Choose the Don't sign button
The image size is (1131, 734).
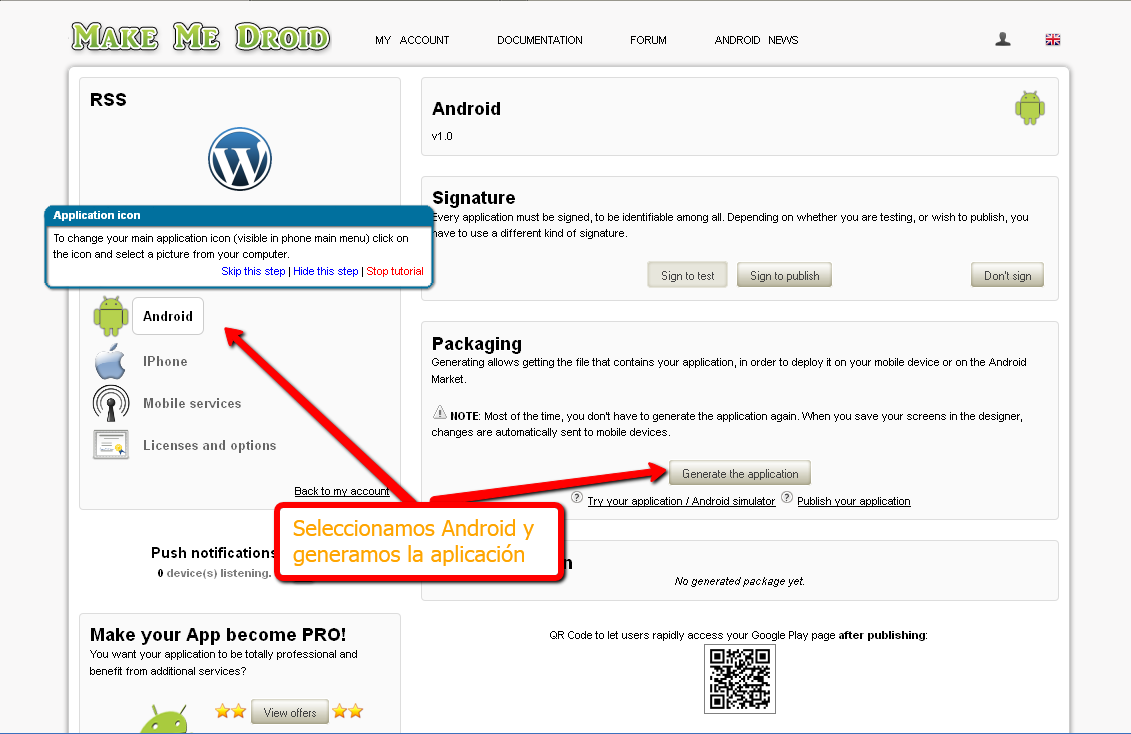(x=1007, y=276)
